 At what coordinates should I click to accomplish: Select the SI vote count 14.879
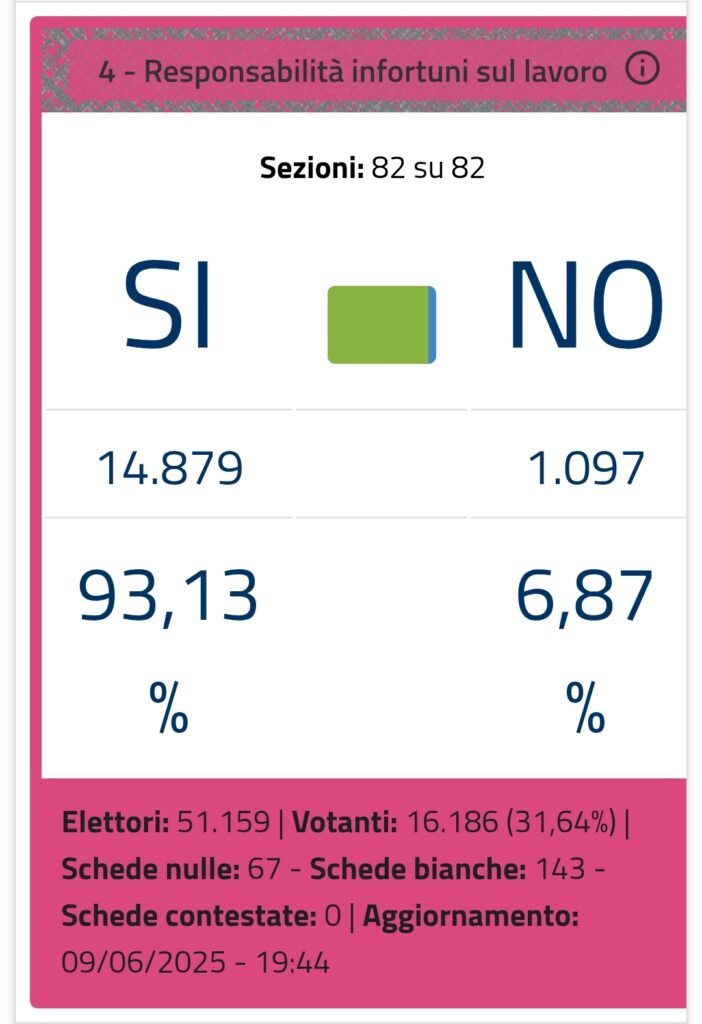click(170, 468)
